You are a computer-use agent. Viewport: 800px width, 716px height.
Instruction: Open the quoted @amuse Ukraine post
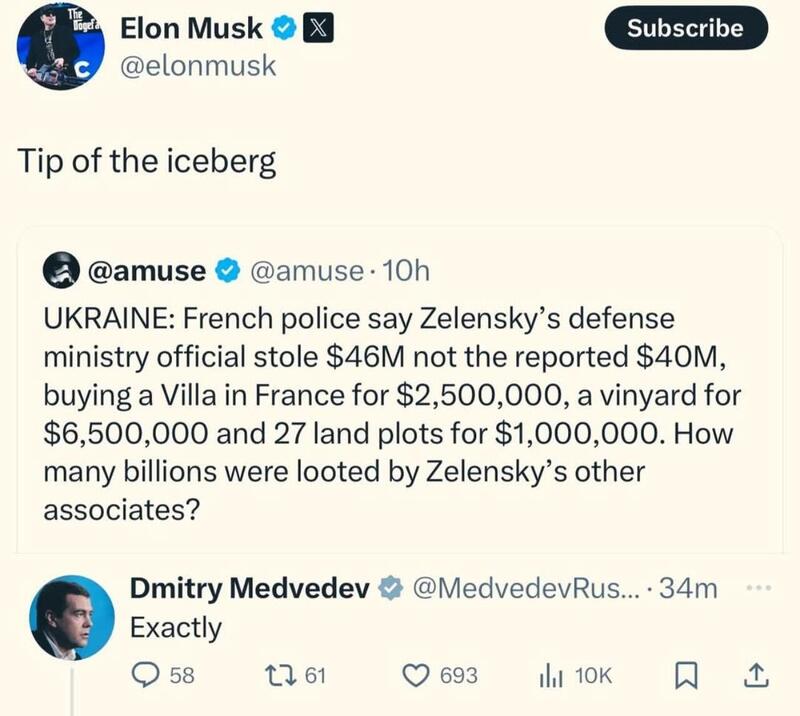390,410
